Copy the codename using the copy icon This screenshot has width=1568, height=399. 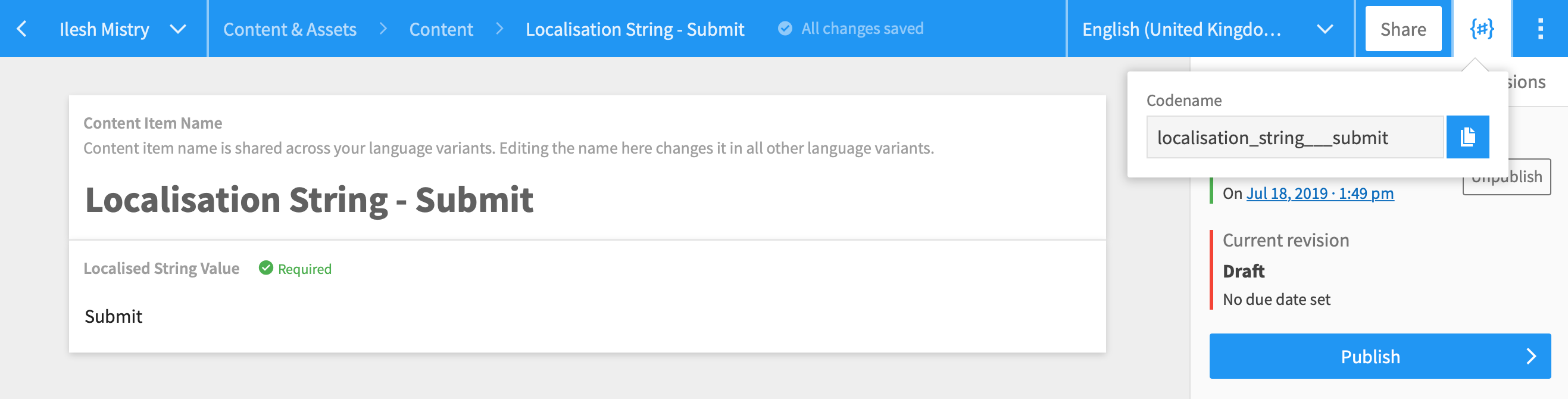point(1467,137)
